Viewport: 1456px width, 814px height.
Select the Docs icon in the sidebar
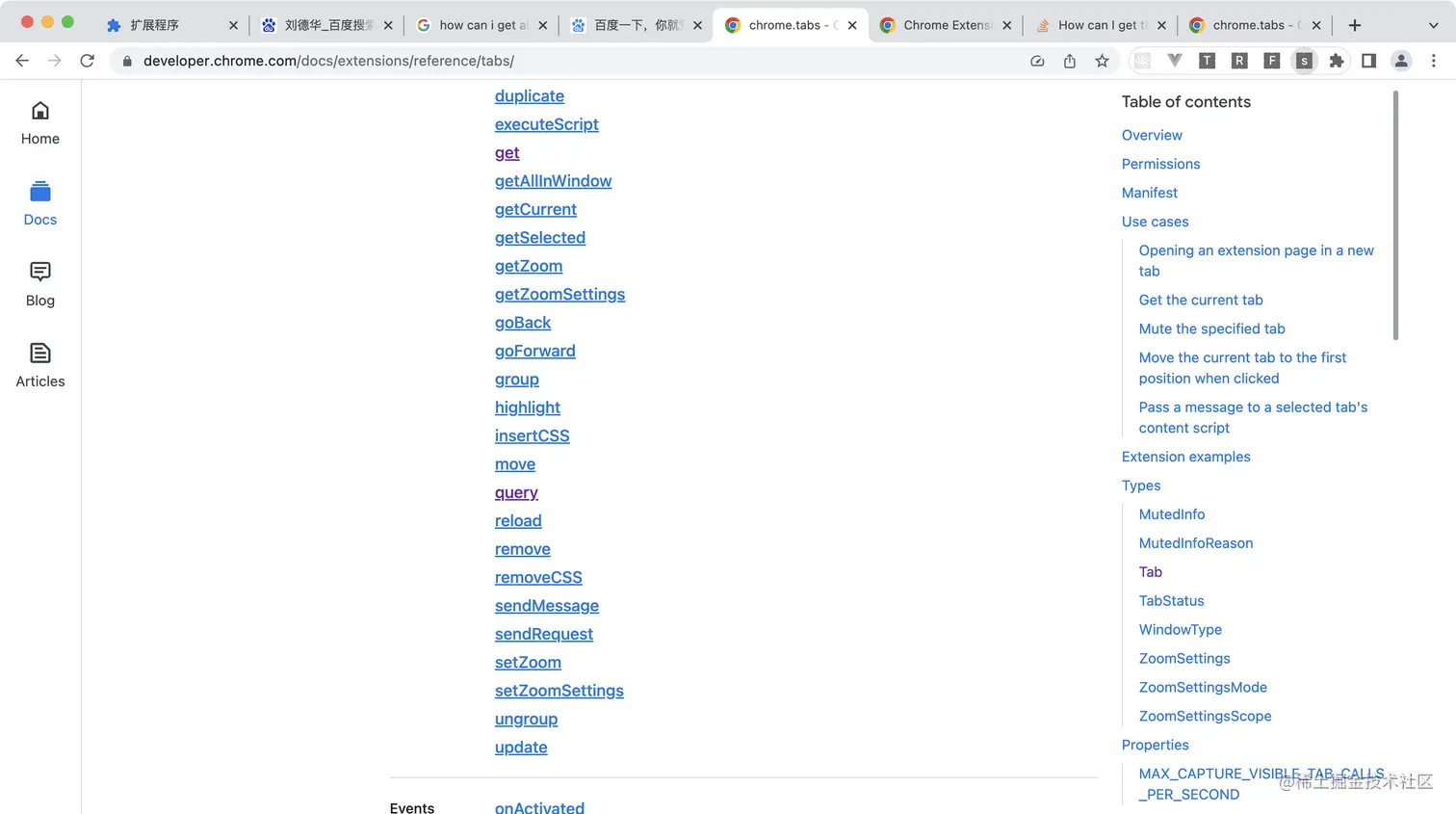coord(39,202)
